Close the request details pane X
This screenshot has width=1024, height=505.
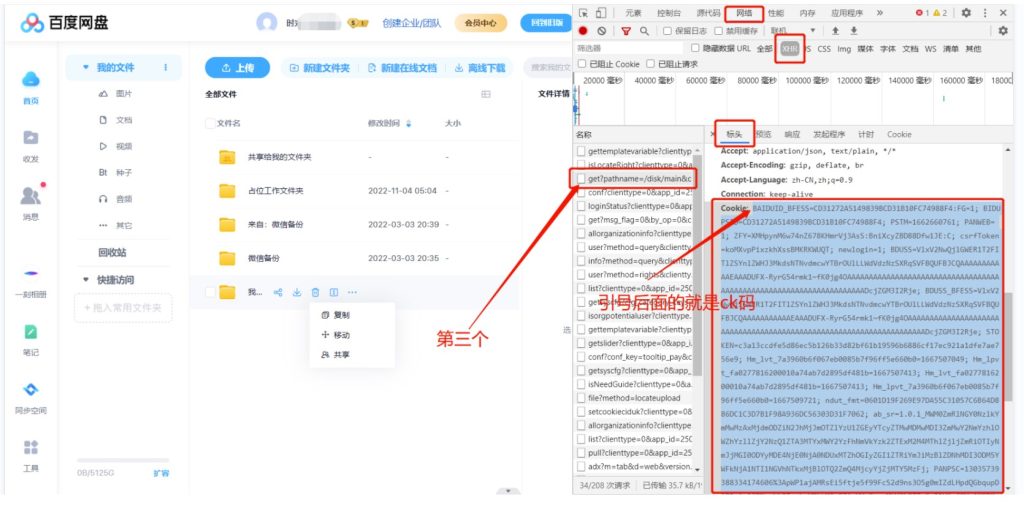coord(712,134)
